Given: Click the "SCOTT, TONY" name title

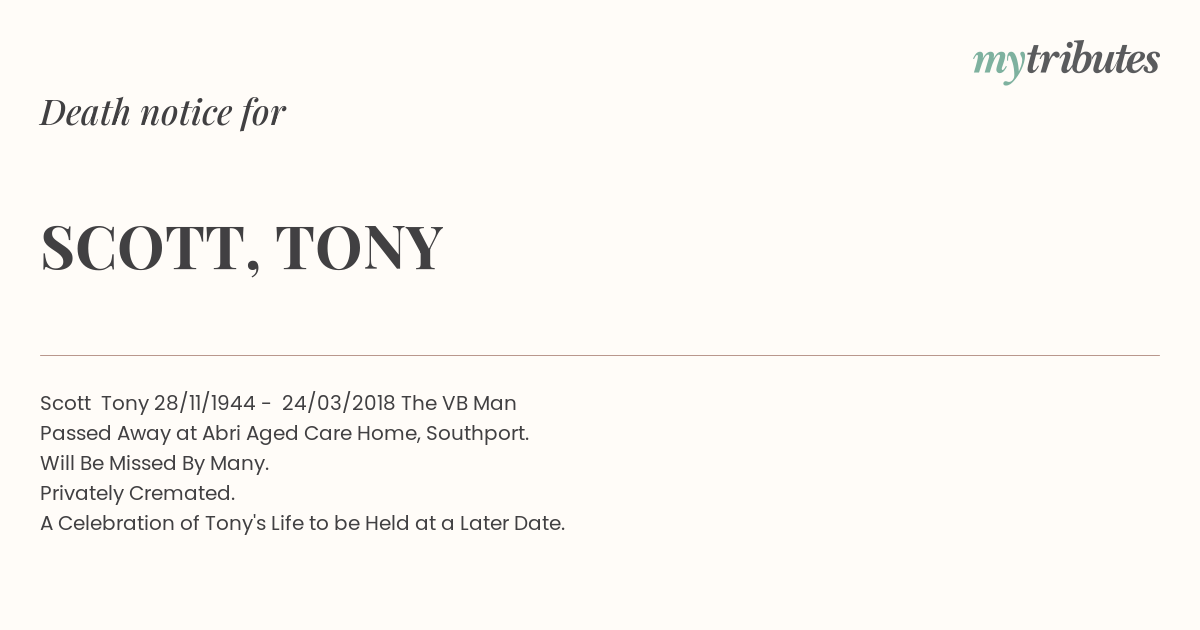Looking at the screenshot, I should pos(241,247).
